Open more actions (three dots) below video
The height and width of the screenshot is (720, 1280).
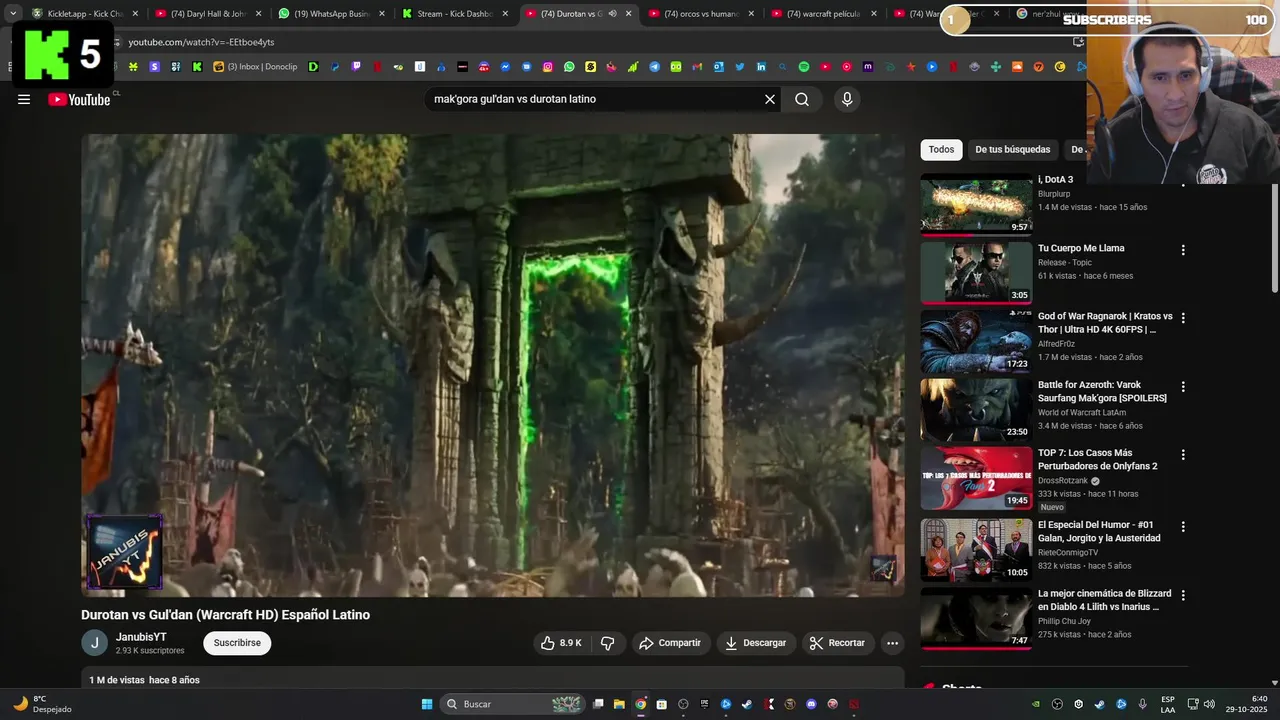click(892, 643)
